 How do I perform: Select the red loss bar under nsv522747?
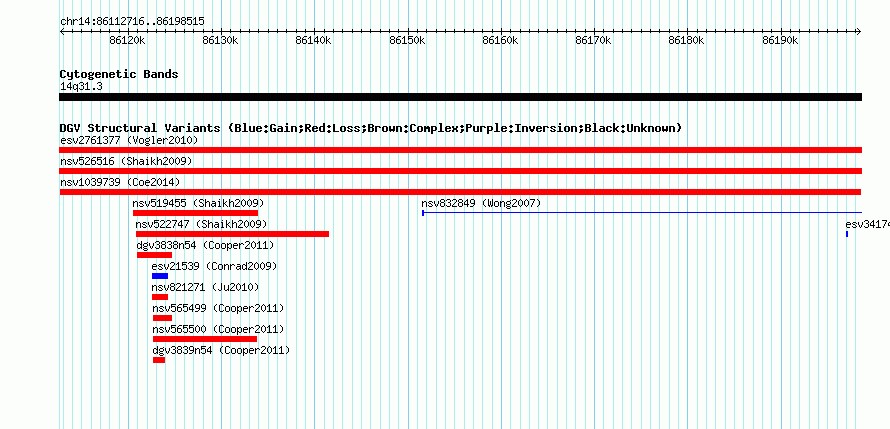coord(232,234)
